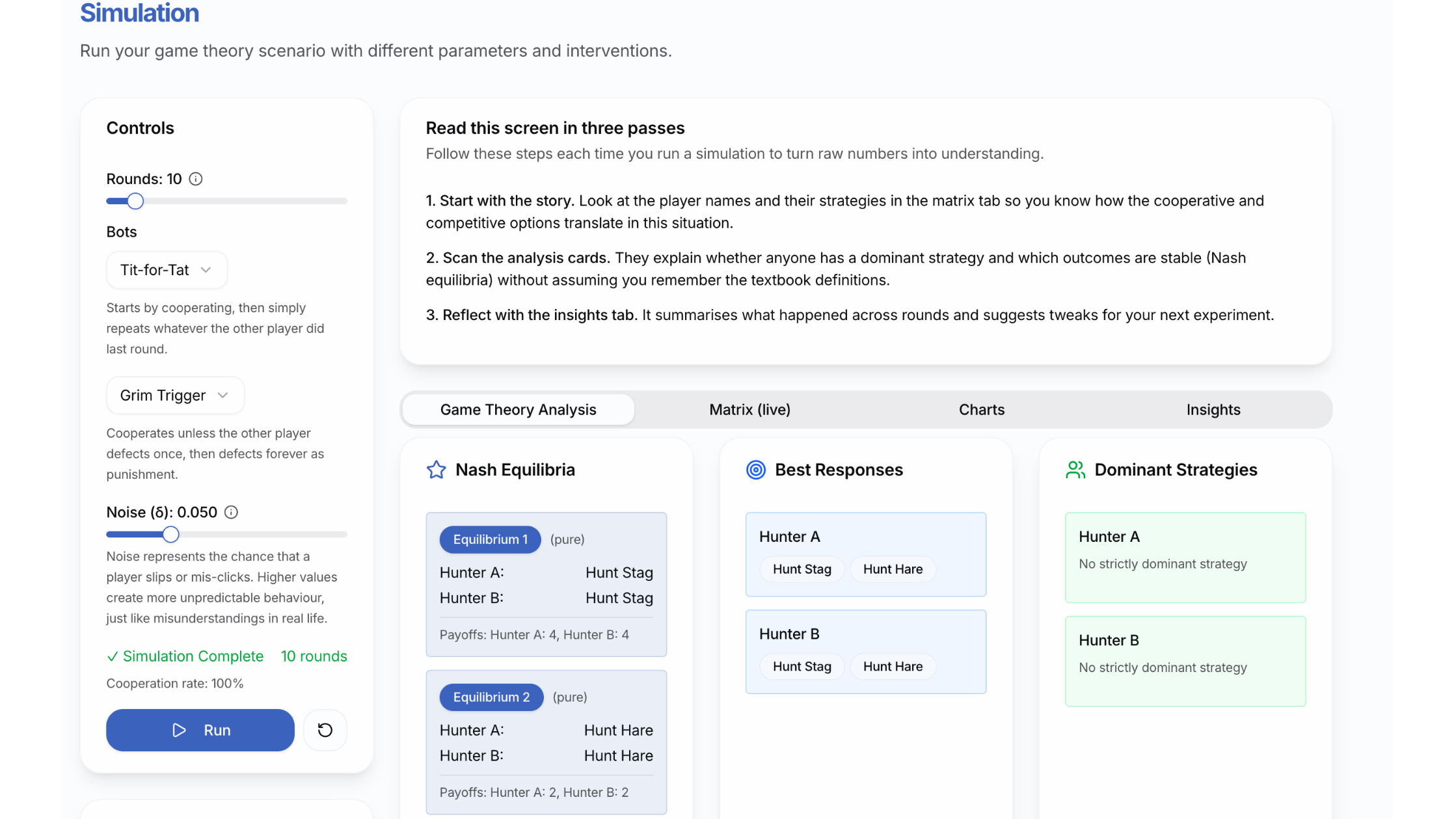
Task: Click the Dominant Strategies people icon
Action: click(x=1075, y=470)
